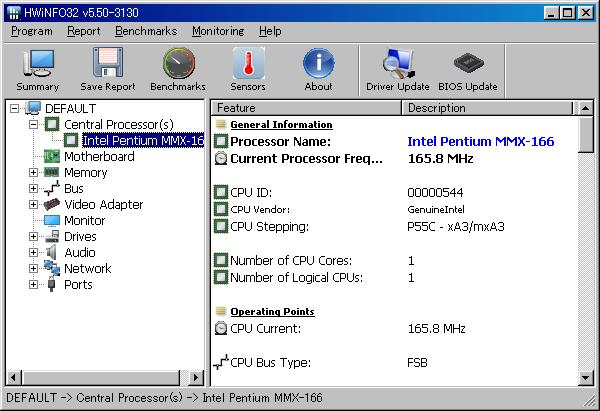Maximize the HWiNFO32 window
Viewport: 600px width, 411px height.
[x=568, y=13]
